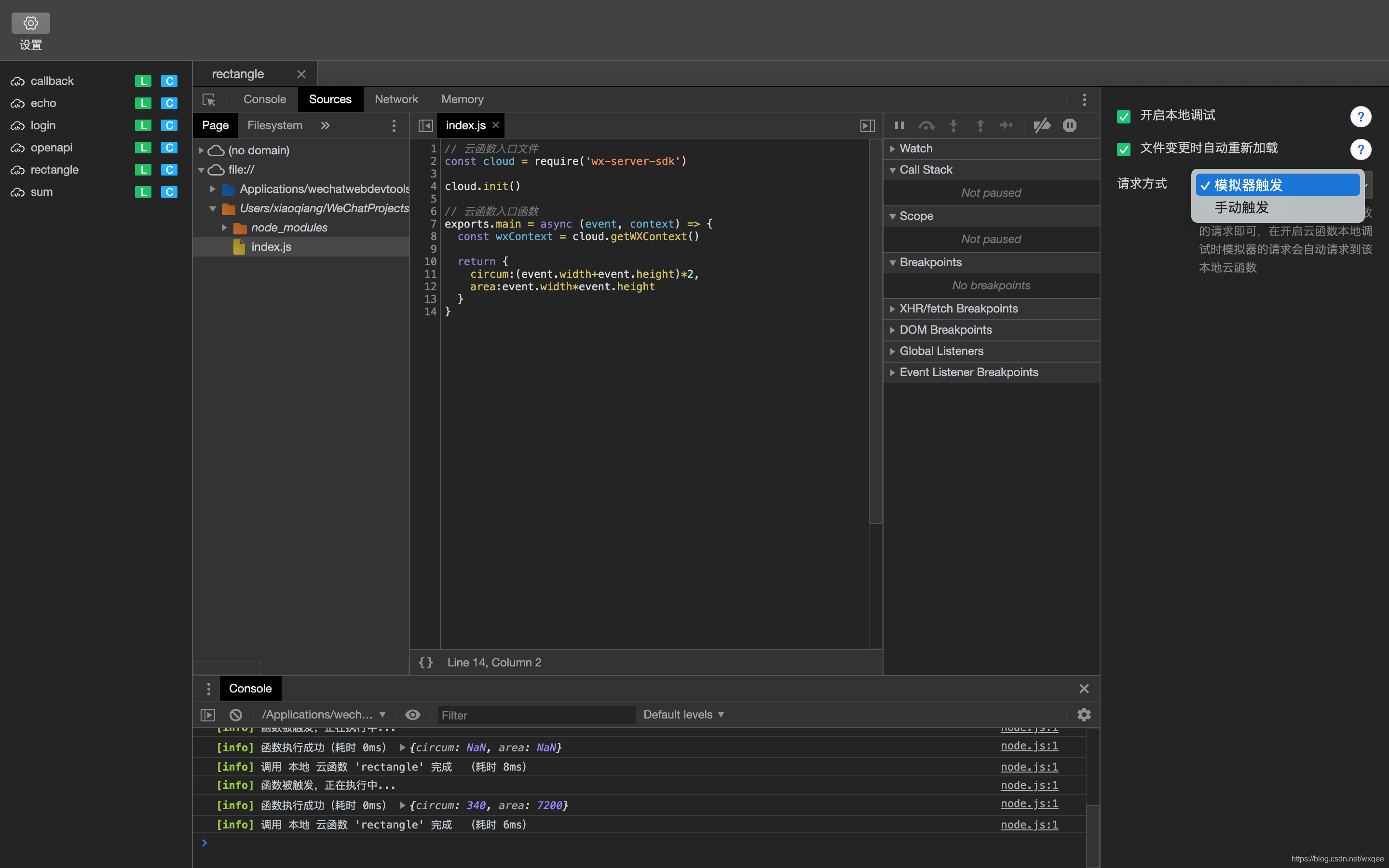Click the step into function icon
This screenshot has width=1389, height=868.
pos(953,125)
